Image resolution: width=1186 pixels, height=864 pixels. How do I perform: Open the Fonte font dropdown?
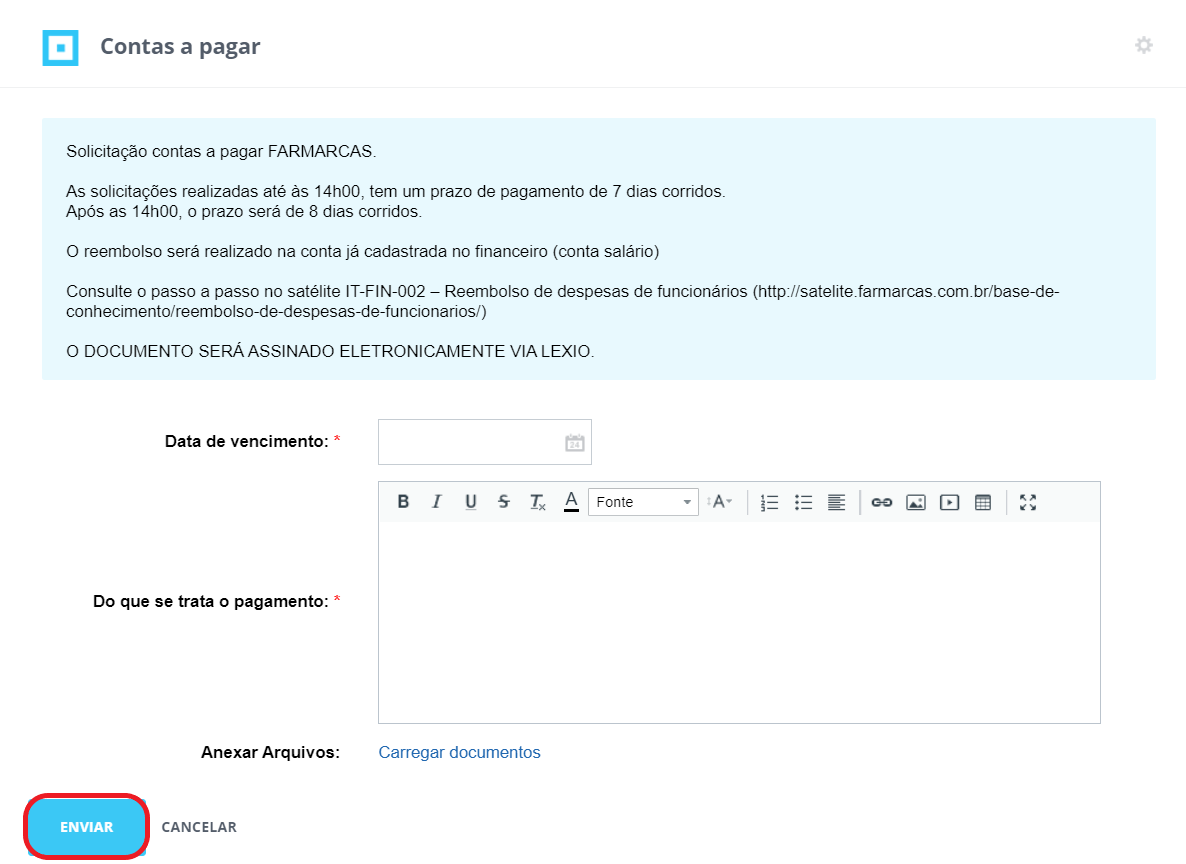tap(643, 502)
